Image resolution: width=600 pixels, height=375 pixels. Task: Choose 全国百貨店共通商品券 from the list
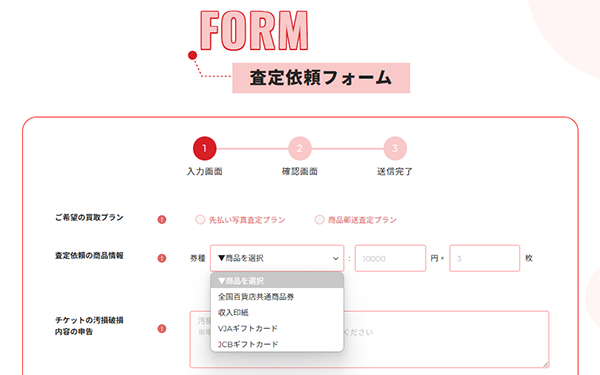pos(277,297)
